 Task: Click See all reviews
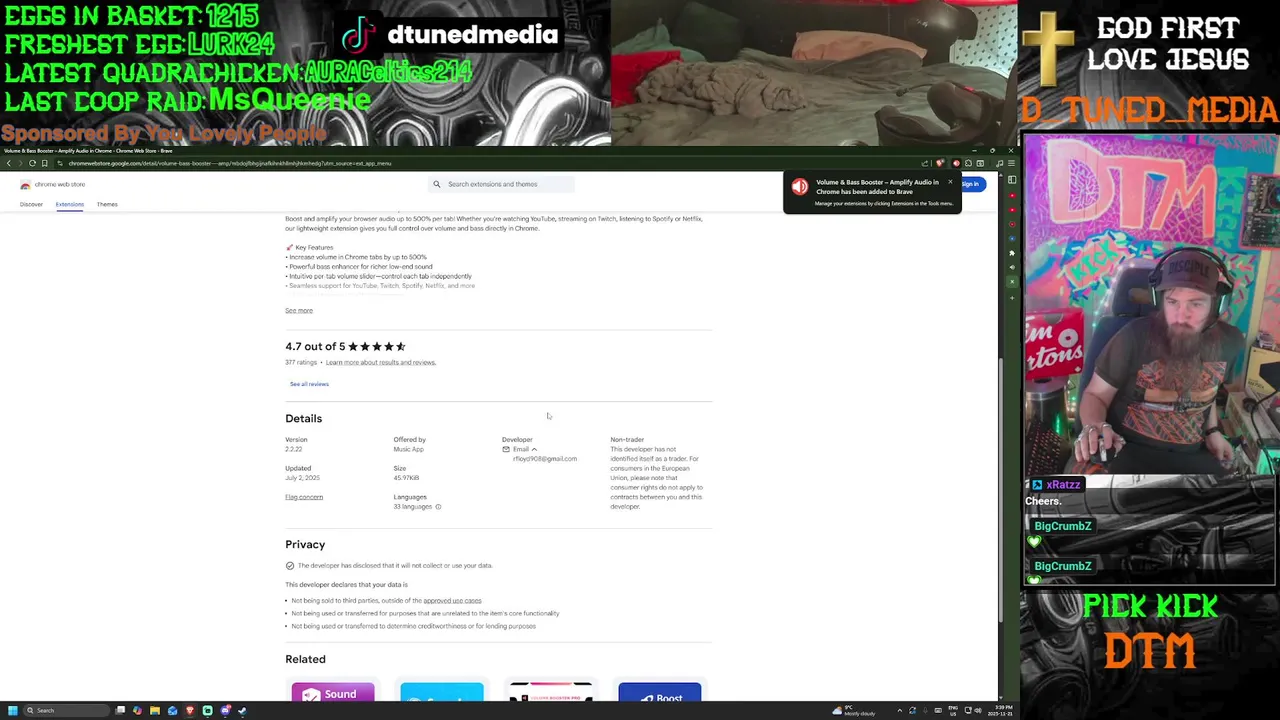[x=309, y=384]
